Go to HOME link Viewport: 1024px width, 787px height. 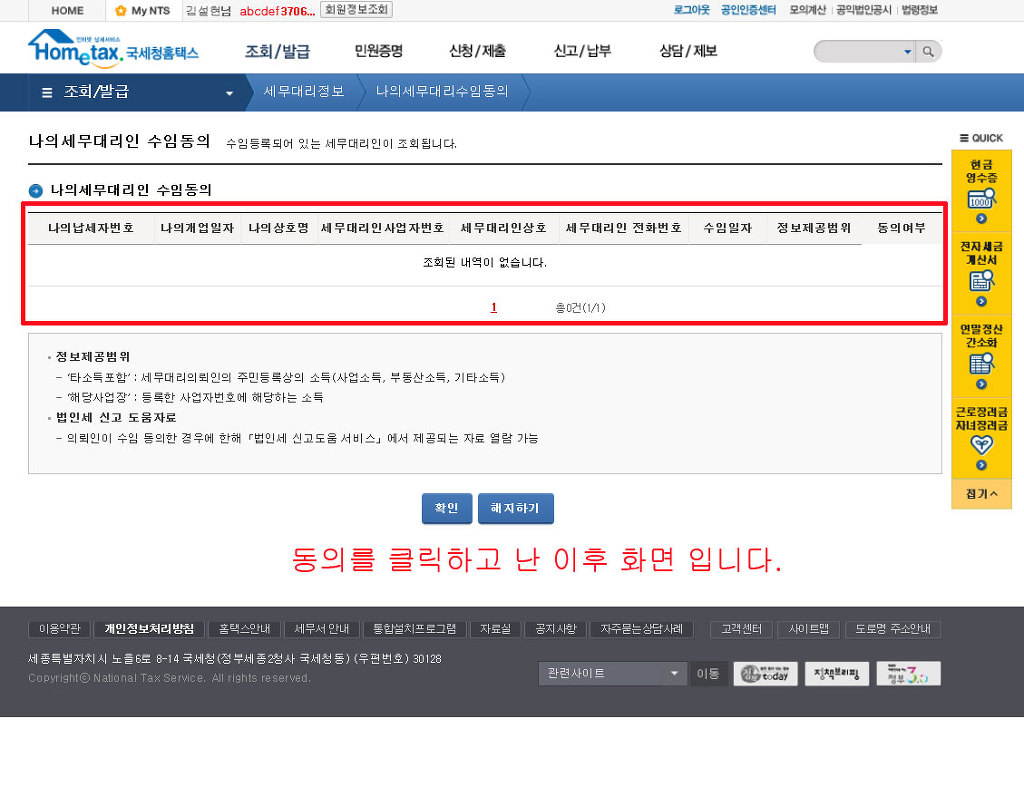[67, 10]
